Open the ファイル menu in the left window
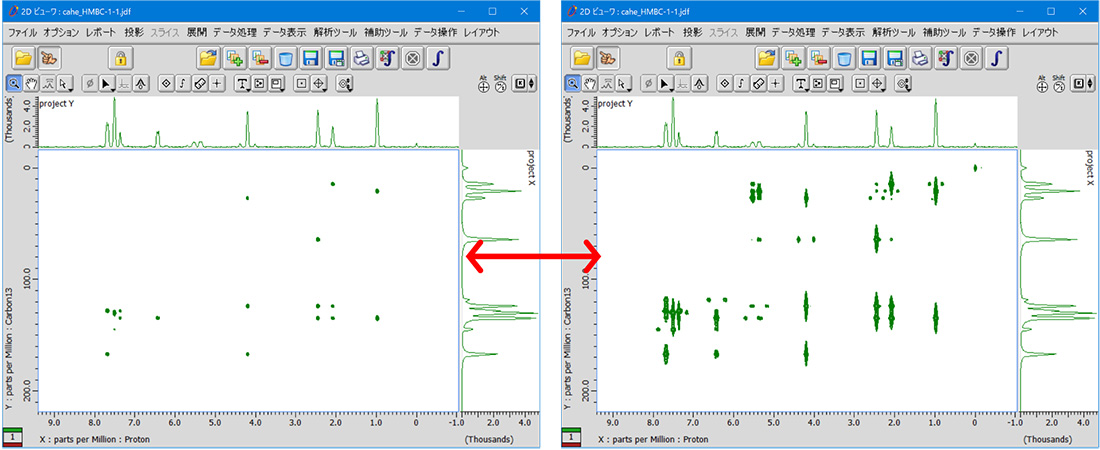 click(x=23, y=33)
